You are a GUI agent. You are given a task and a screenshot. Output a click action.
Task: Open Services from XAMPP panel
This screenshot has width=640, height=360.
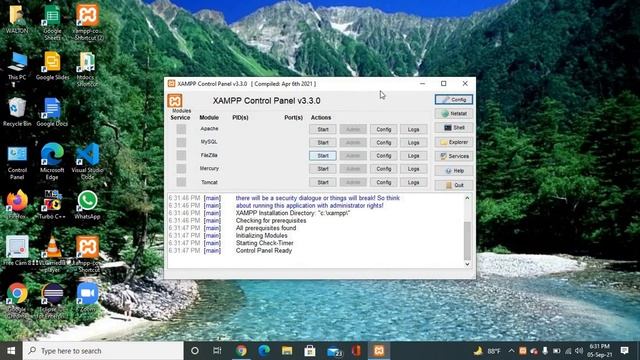(x=454, y=156)
